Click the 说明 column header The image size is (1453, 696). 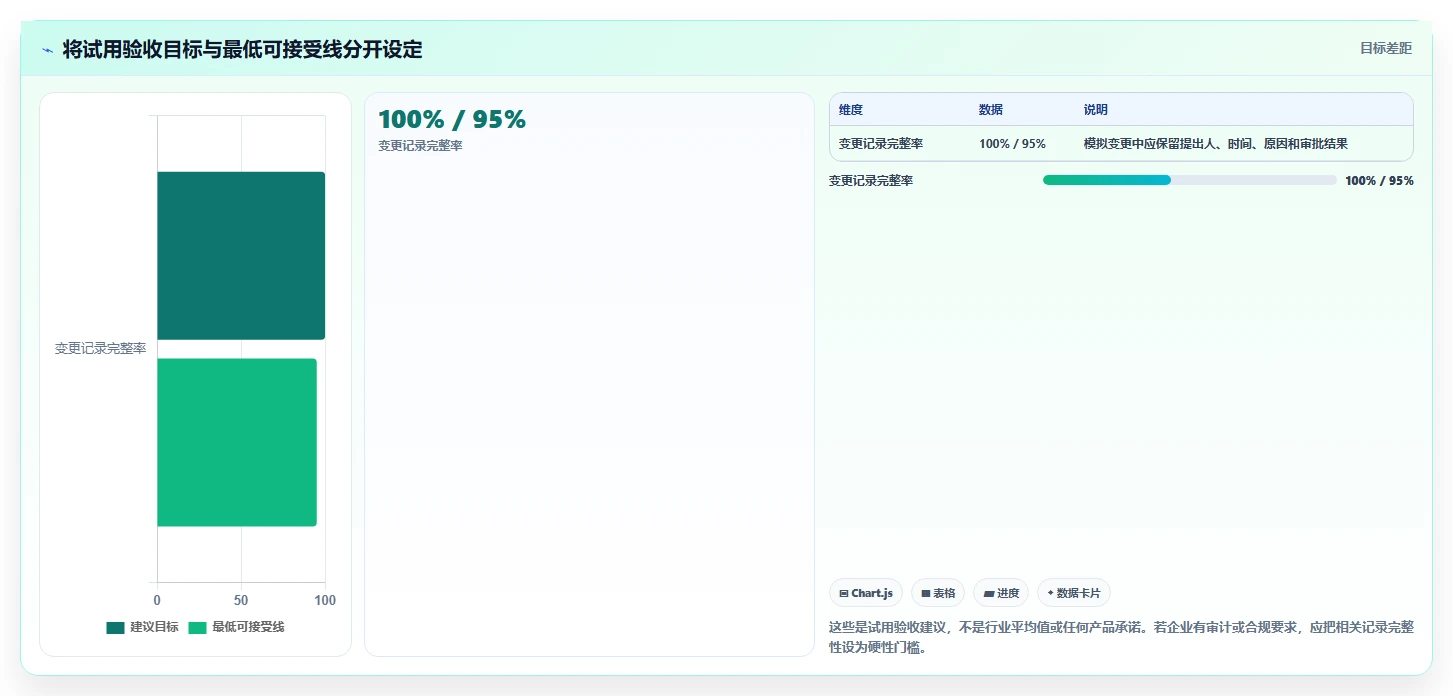pyautogui.click(x=1096, y=110)
